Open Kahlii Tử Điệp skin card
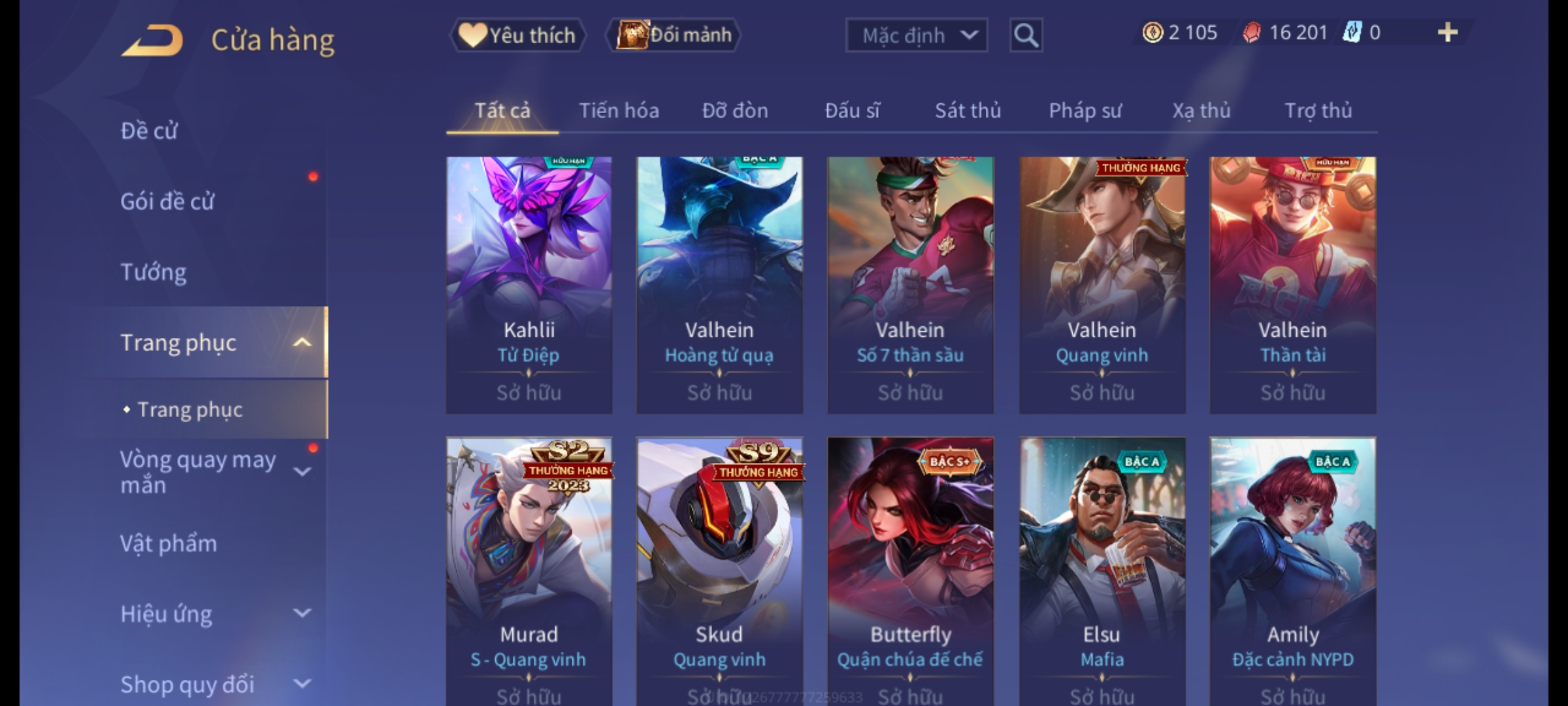Image resolution: width=1568 pixels, height=706 pixels. [x=529, y=285]
